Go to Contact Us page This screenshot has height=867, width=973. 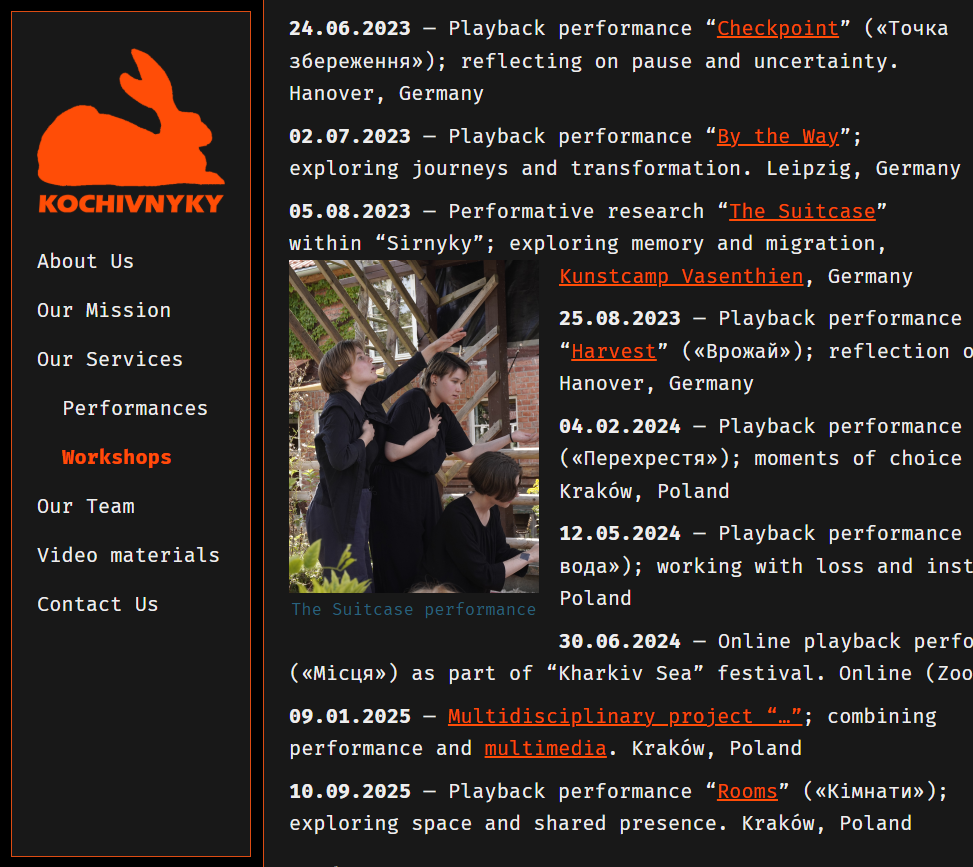click(x=97, y=604)
